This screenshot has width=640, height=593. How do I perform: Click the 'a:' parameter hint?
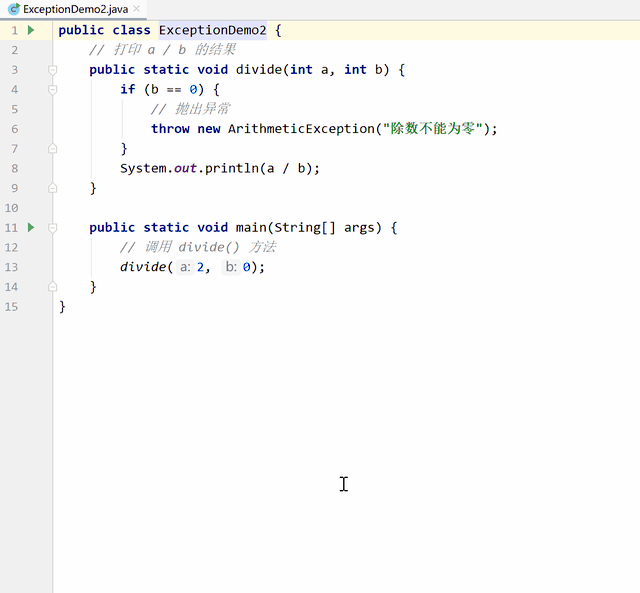(185, 267)
